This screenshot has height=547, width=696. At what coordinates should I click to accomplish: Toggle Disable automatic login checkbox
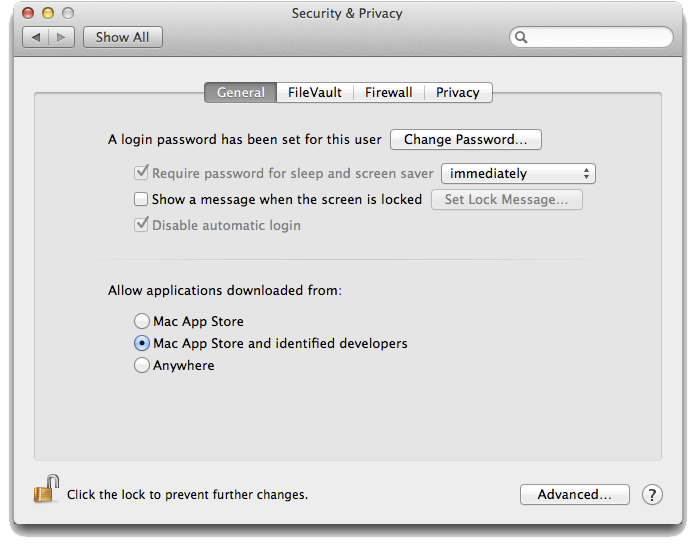click(x=141, y=225)
